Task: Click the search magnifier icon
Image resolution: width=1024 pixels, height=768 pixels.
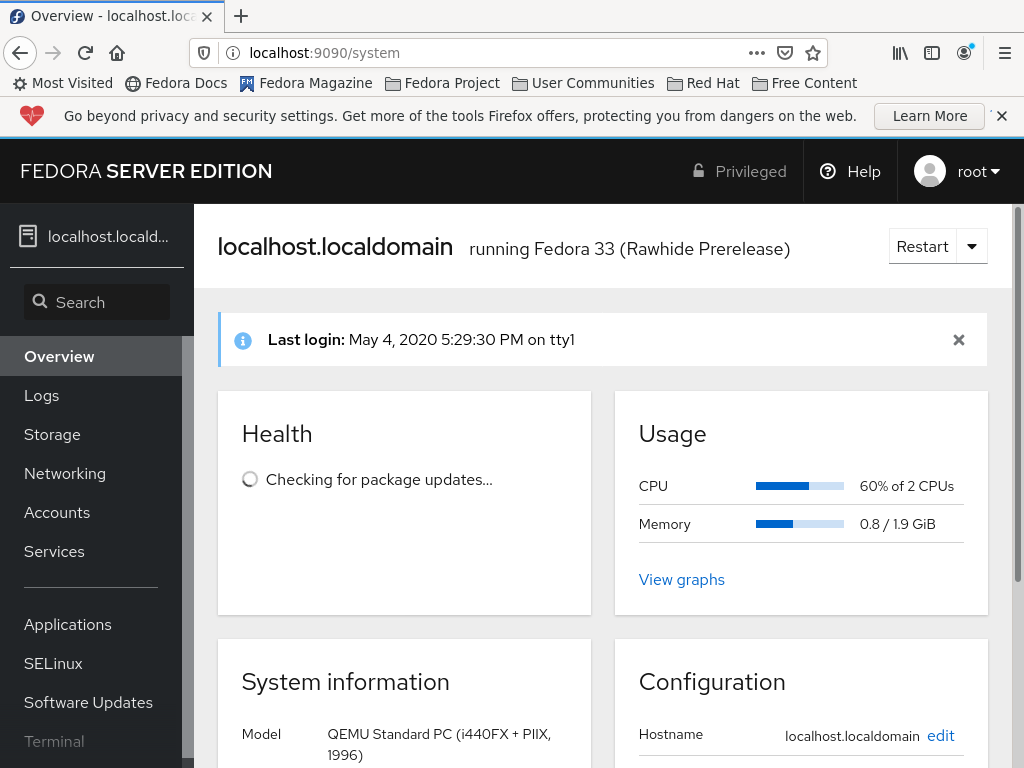Action: [x=40, y=301]
